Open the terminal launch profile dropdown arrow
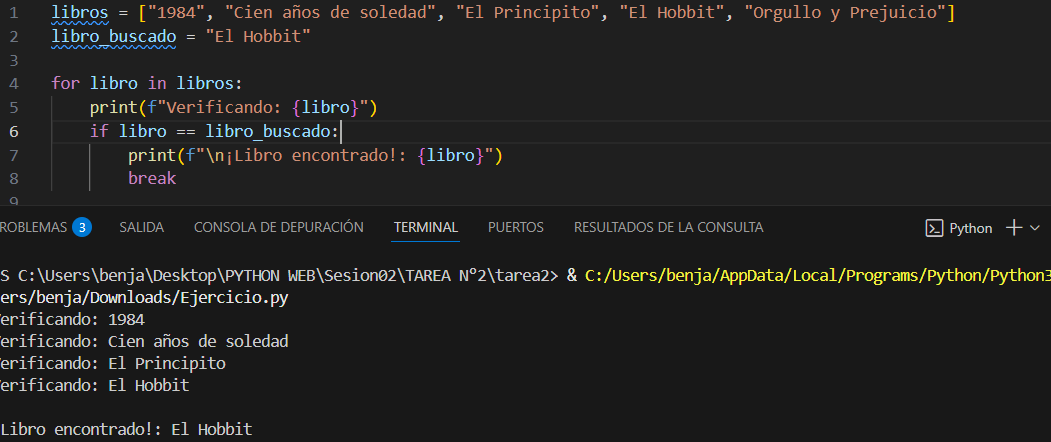1051x442 pixels. [x=1034, y=228]
